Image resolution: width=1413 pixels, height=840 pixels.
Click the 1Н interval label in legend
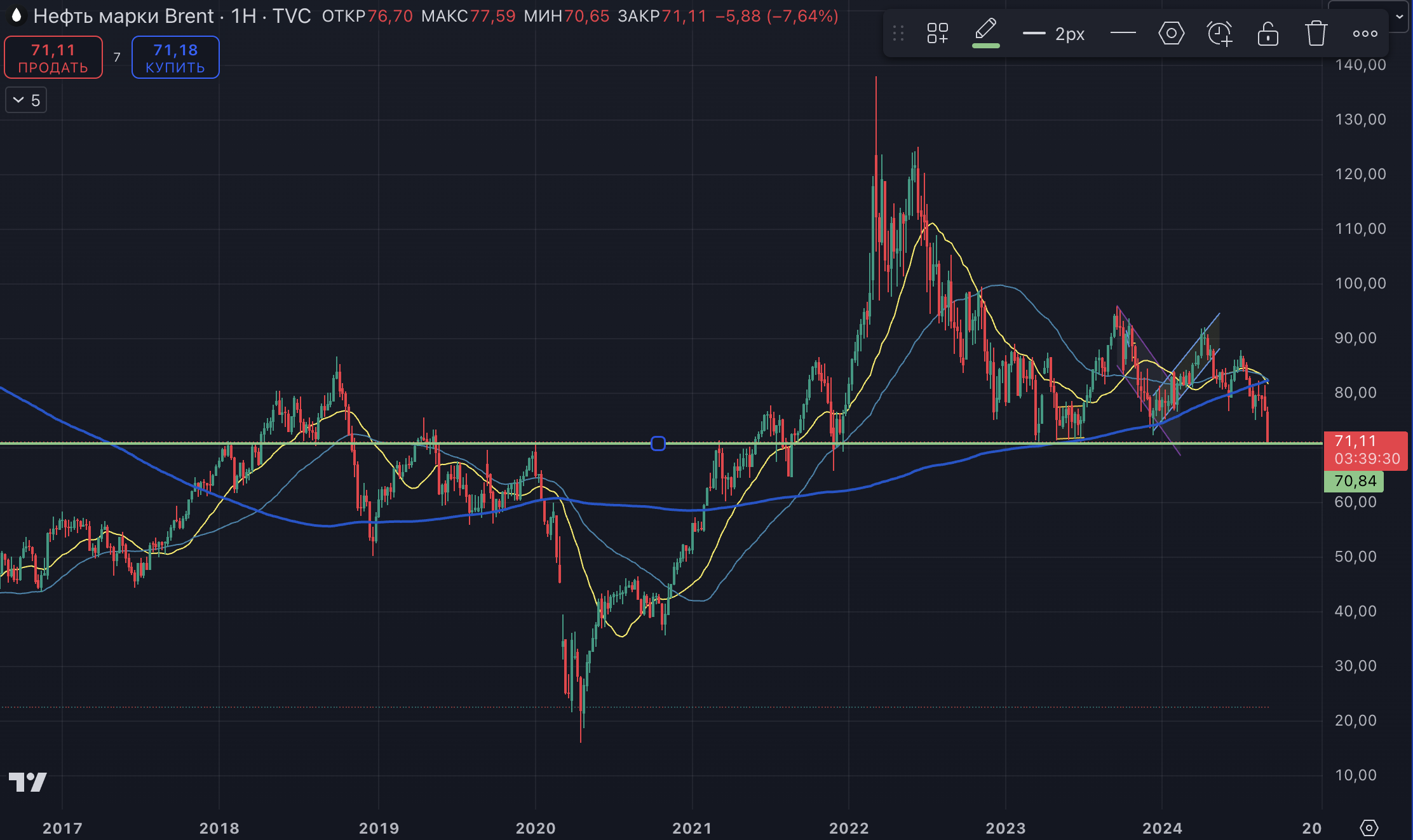pyautogui.click(x=243, y=16)
